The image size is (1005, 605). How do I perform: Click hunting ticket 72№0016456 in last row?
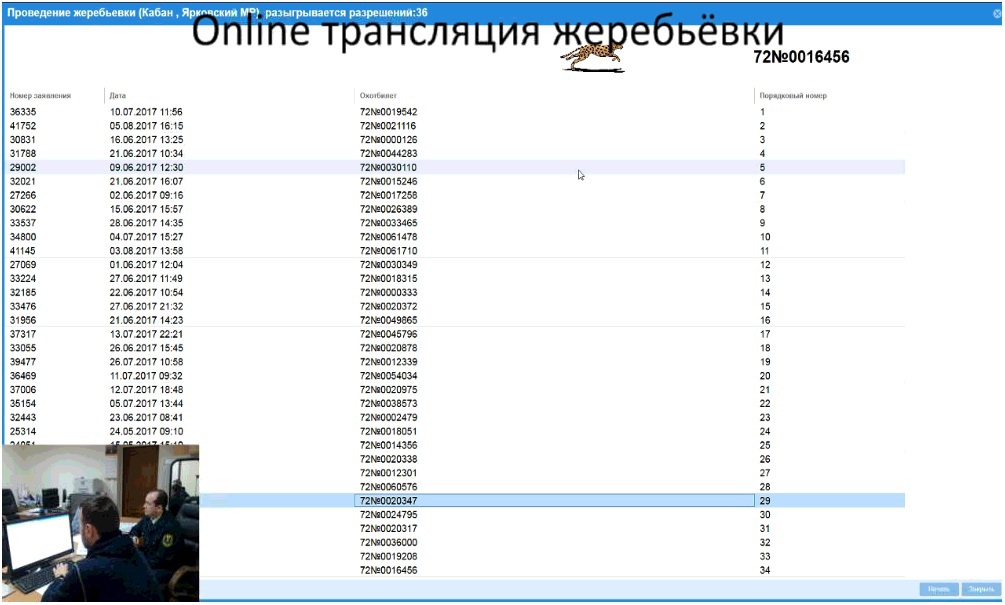388,570
